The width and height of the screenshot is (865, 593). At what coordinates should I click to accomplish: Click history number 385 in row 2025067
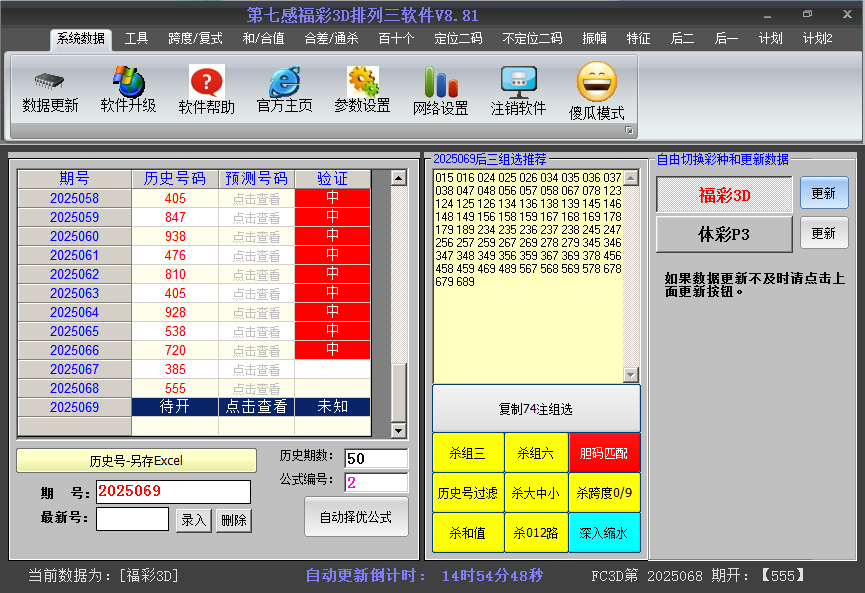click(175, 369)
